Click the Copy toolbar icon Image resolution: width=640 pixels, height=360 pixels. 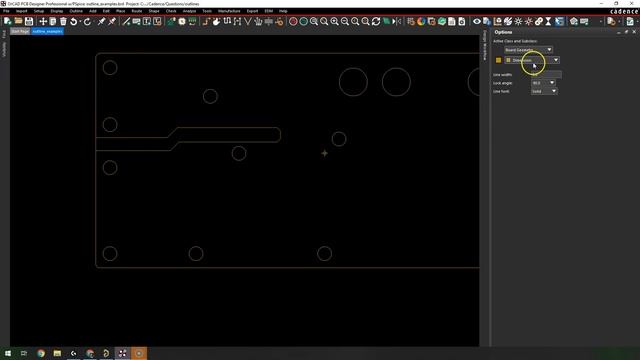coord(53,21)
